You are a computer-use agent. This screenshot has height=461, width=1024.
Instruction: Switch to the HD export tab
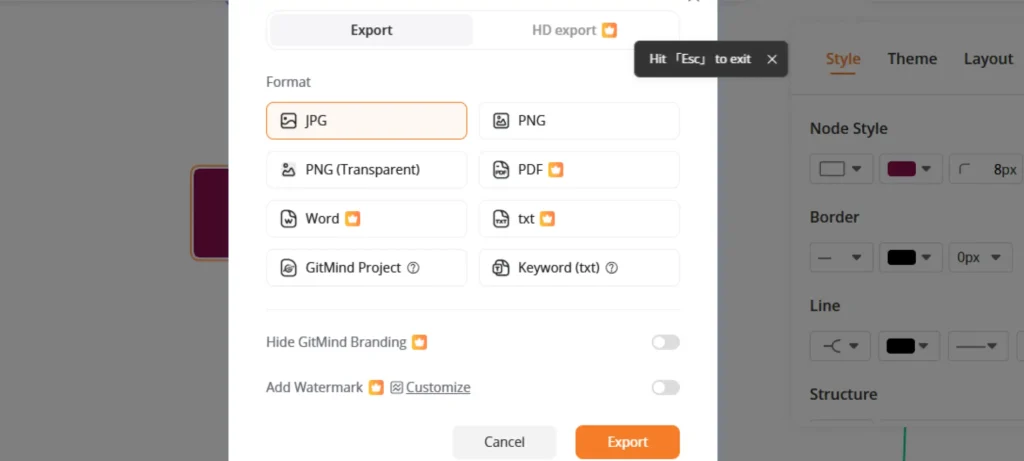[x=575, y=30]
